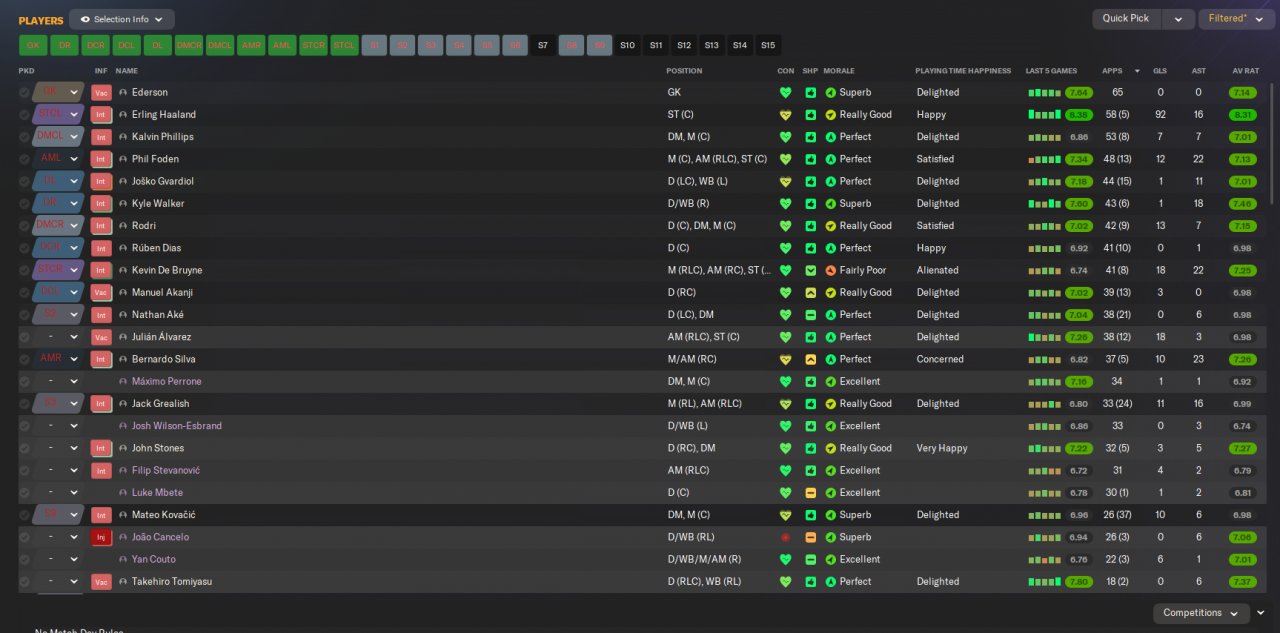Image resolution: width=1280 pixels, height=633 pixels.
Task: Click the condition heart icon for Ederson
Action: coord(785,92)
